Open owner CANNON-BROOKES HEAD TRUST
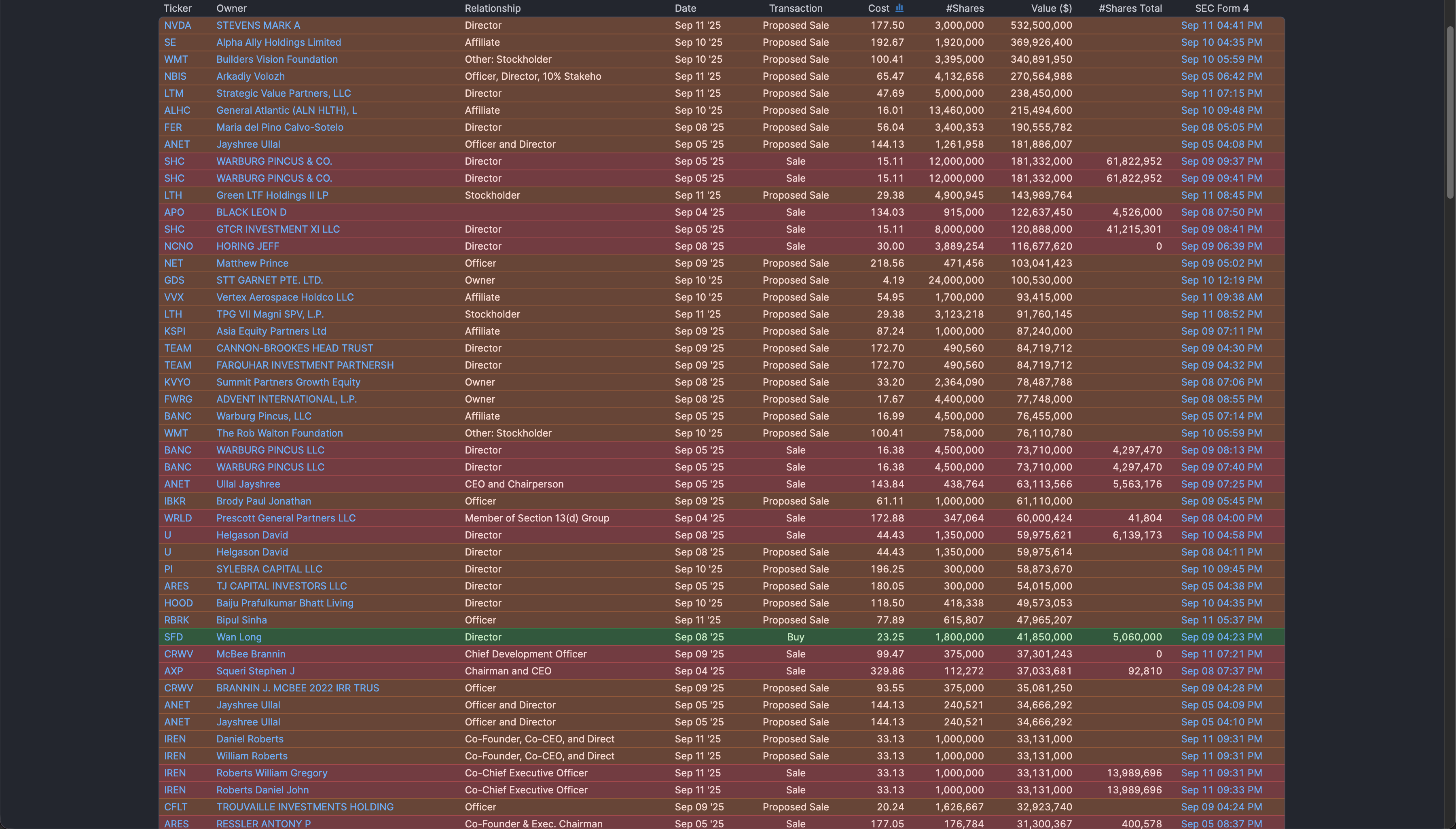Viewport: 1456px width, 829px height. [295, 348]
